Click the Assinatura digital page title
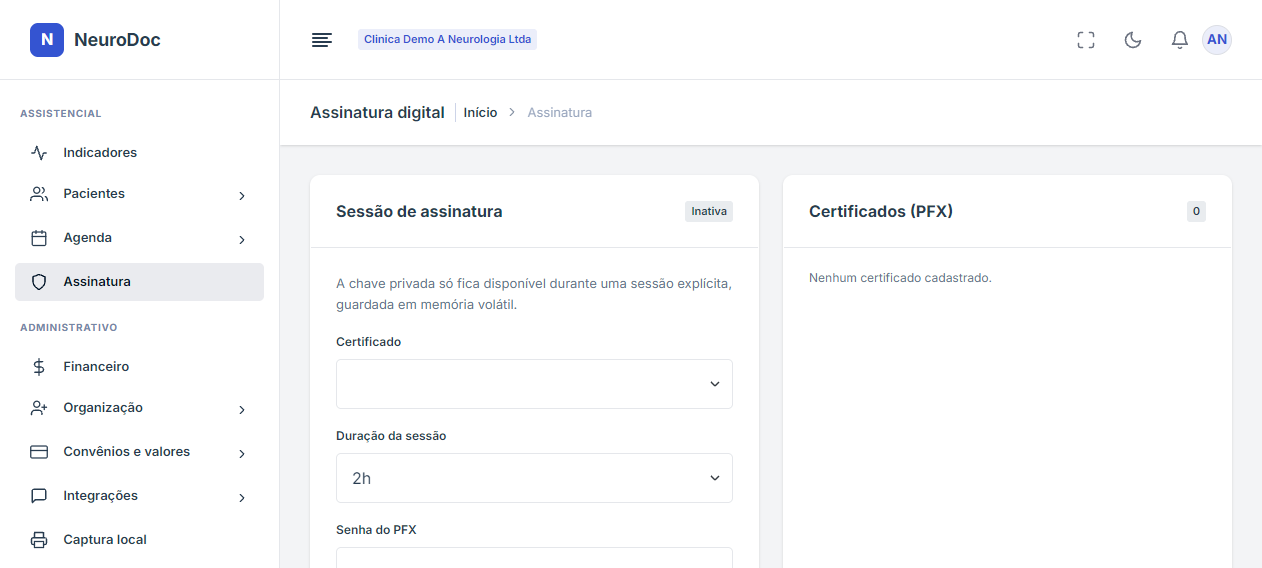 tap(377, 113)
